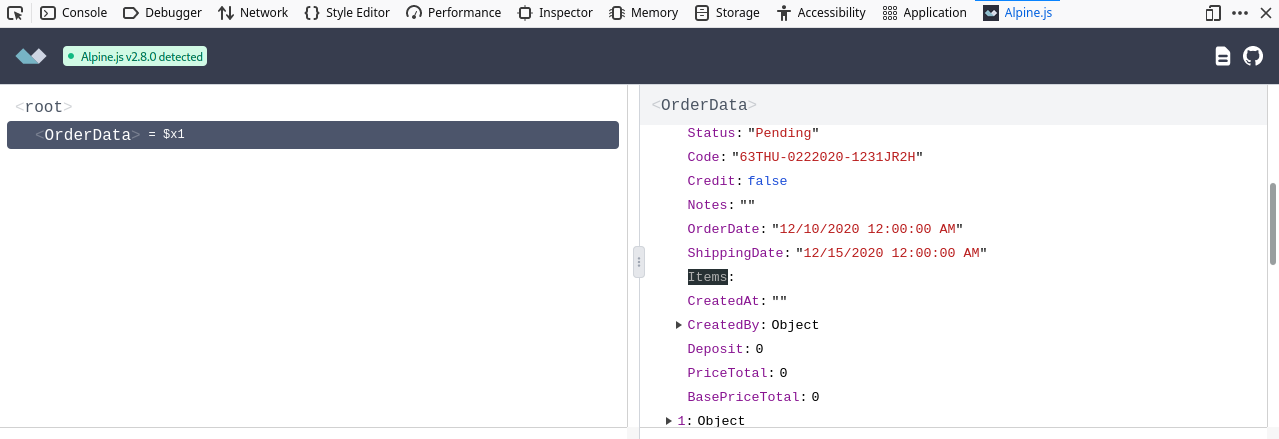This screenshot has height=439, width=1279.
Task: Click the highlighted Items property
Action: pos(707,277)
